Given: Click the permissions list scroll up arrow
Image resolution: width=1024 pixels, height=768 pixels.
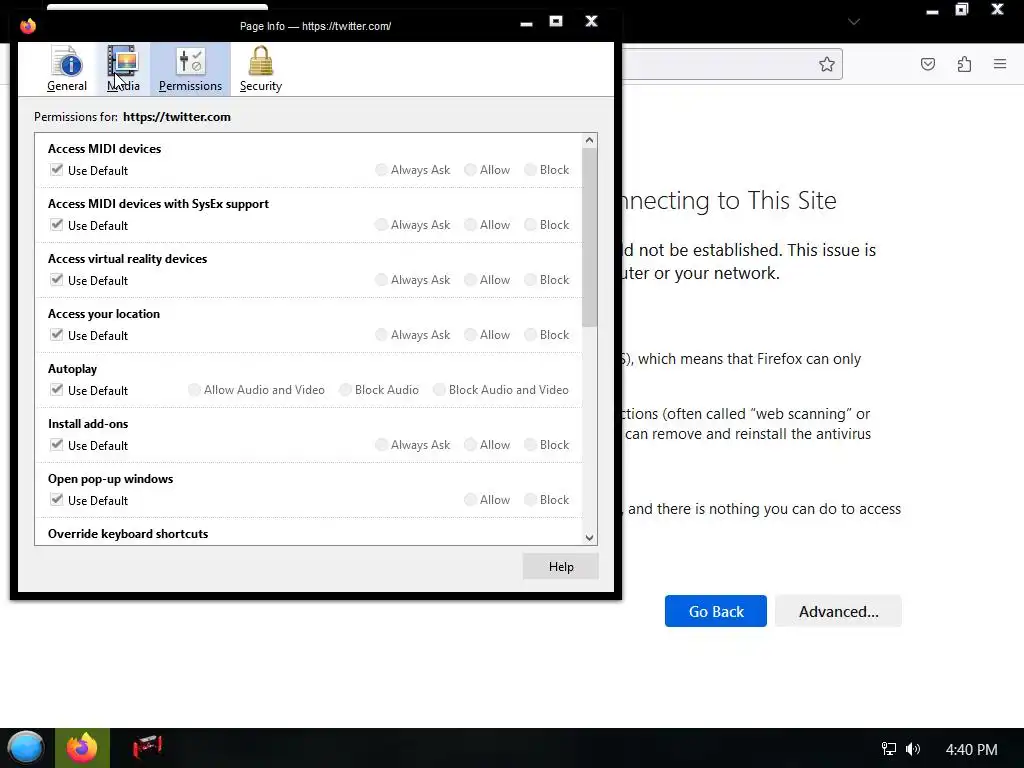Looking at the screenshot, I should tap(590, 140).
